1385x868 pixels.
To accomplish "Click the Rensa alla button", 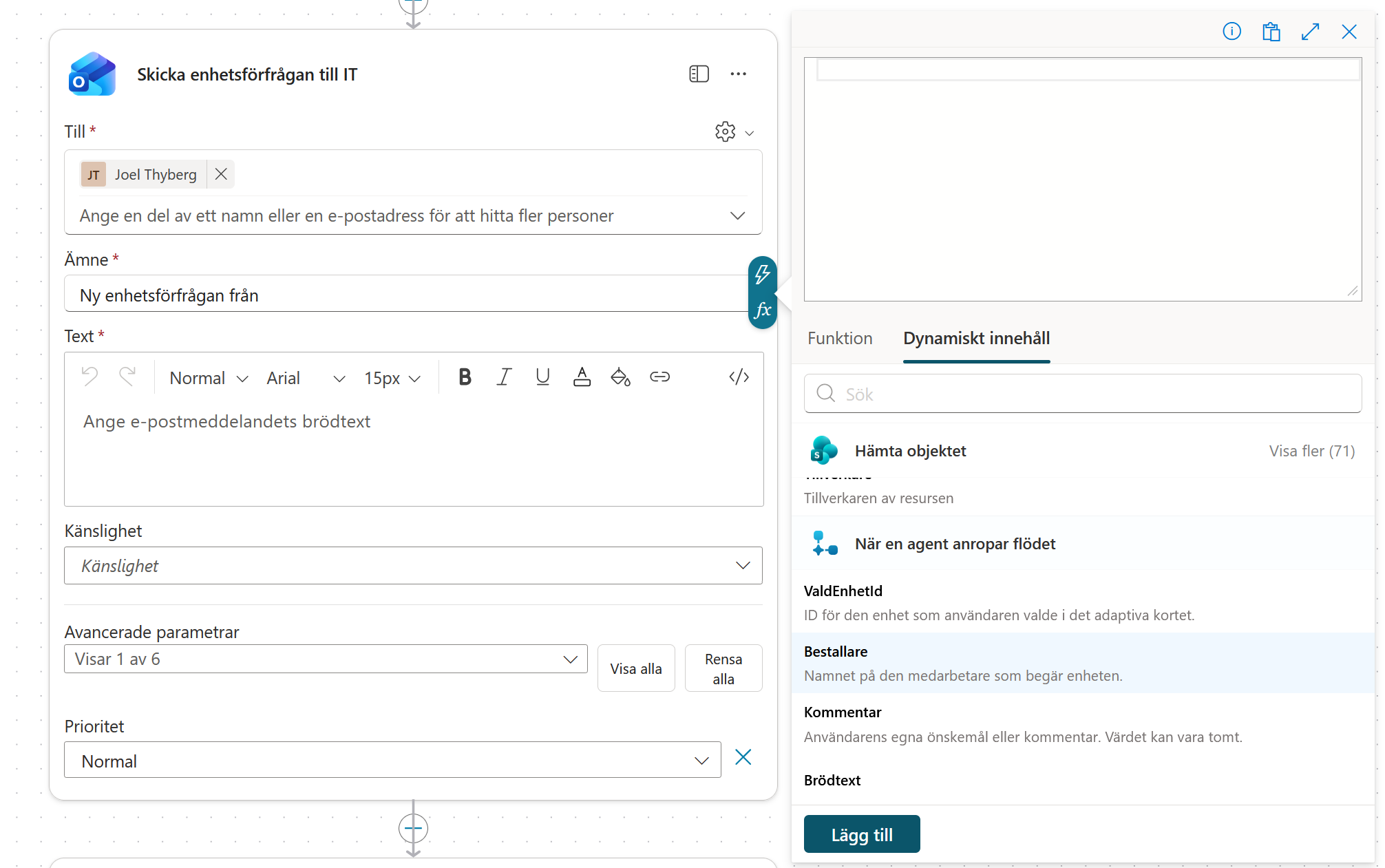I will 723,668.
